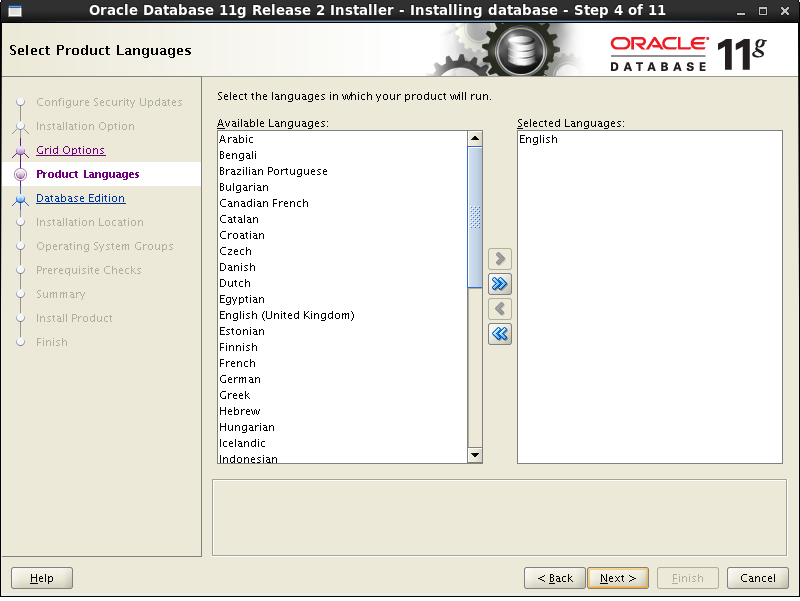Select English (United Kingdom) in the list
The image size is (800, 601).
342,315
